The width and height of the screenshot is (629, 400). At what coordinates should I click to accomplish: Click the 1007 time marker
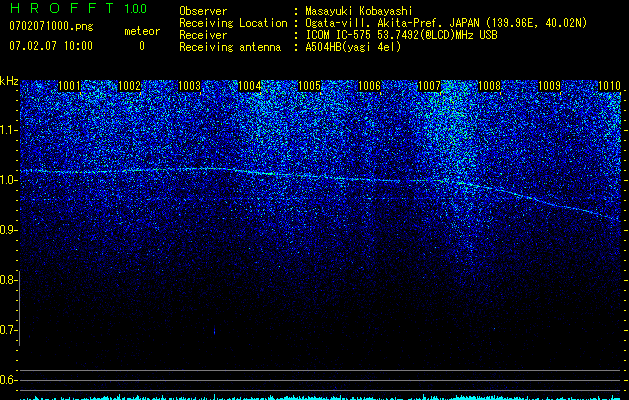coord(429,86)
